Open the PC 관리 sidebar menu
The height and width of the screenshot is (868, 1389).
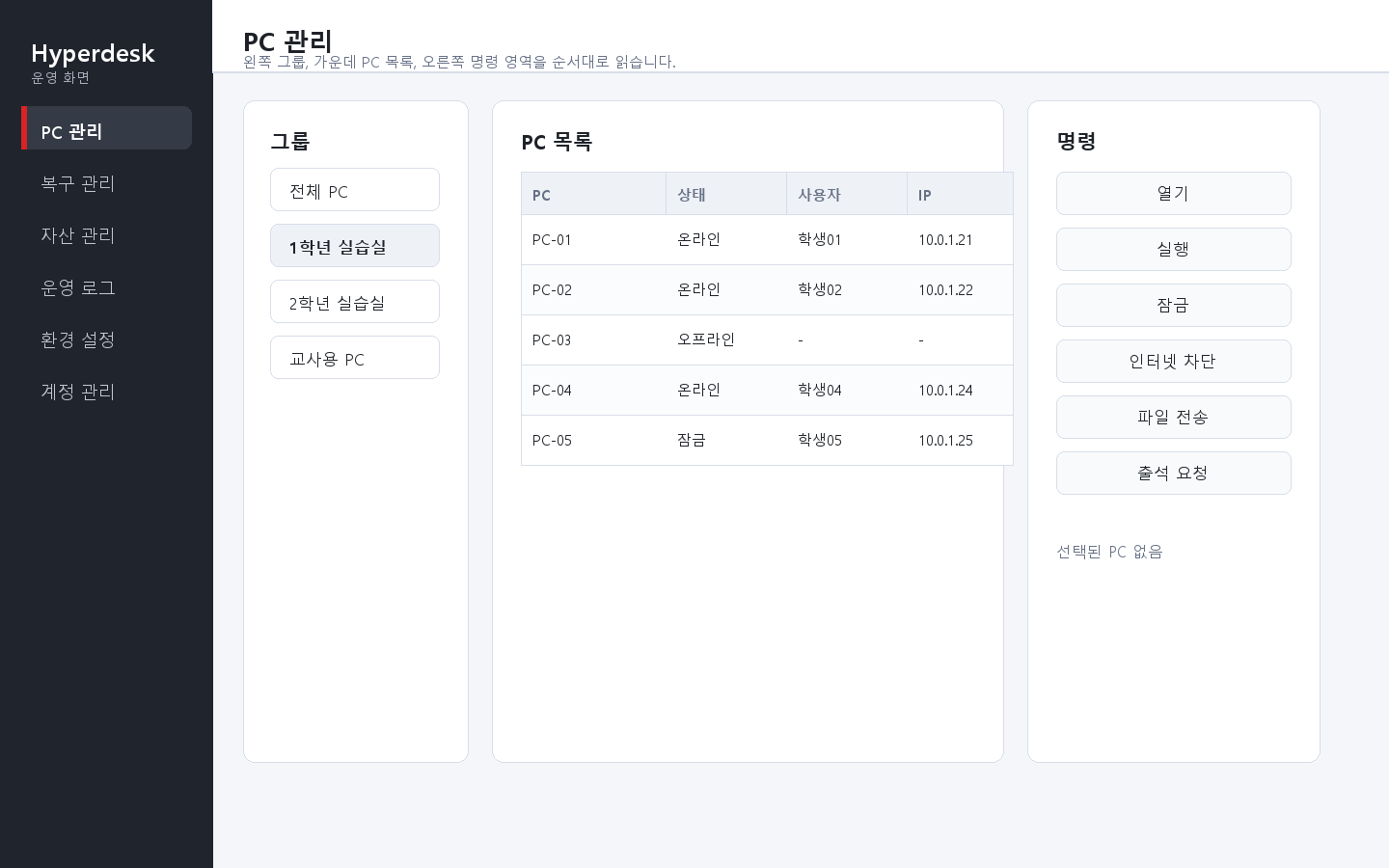coord(106,128)
